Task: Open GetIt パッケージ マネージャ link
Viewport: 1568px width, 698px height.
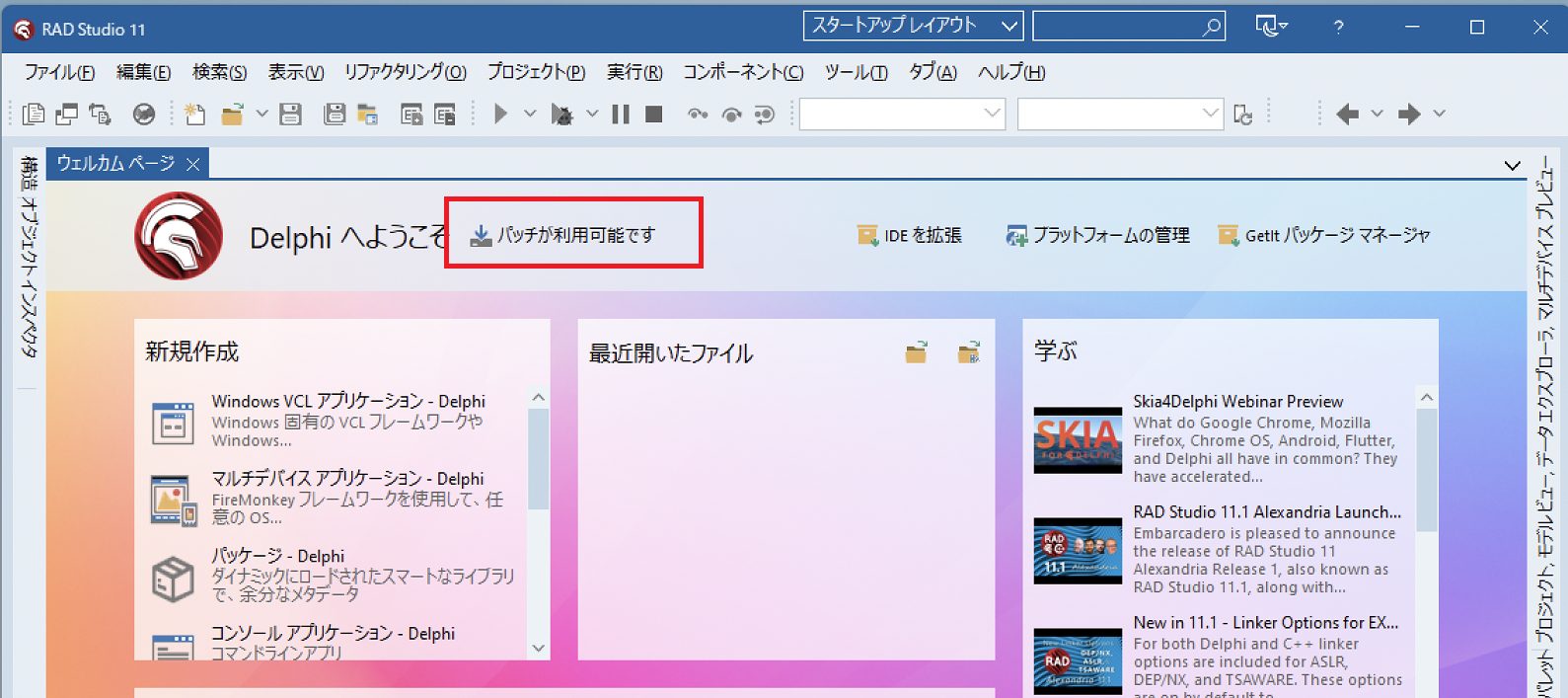Action: point(1324,235)
